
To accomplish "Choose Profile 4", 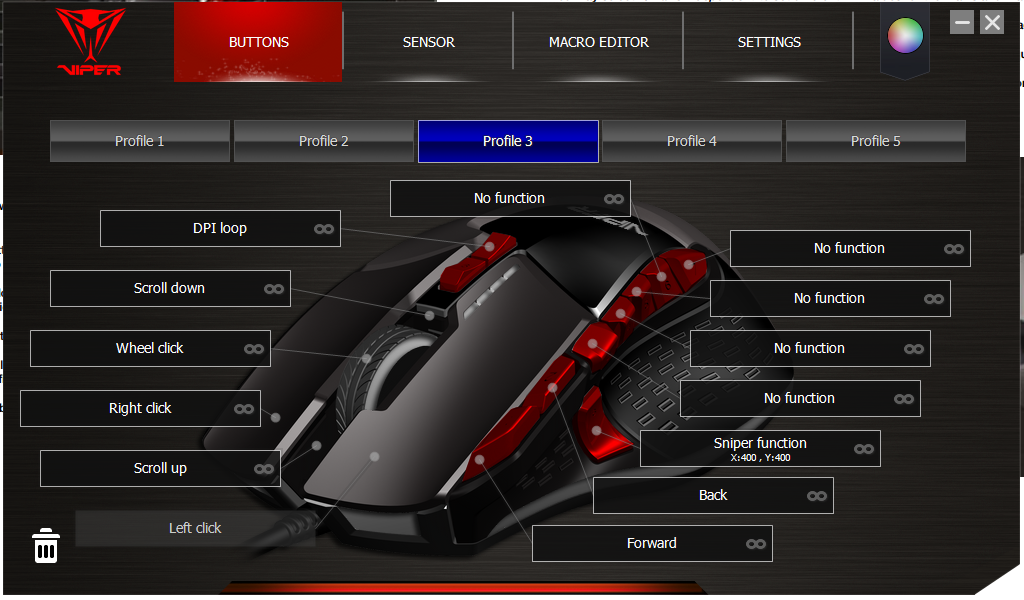I will click(x=691, y=141).
